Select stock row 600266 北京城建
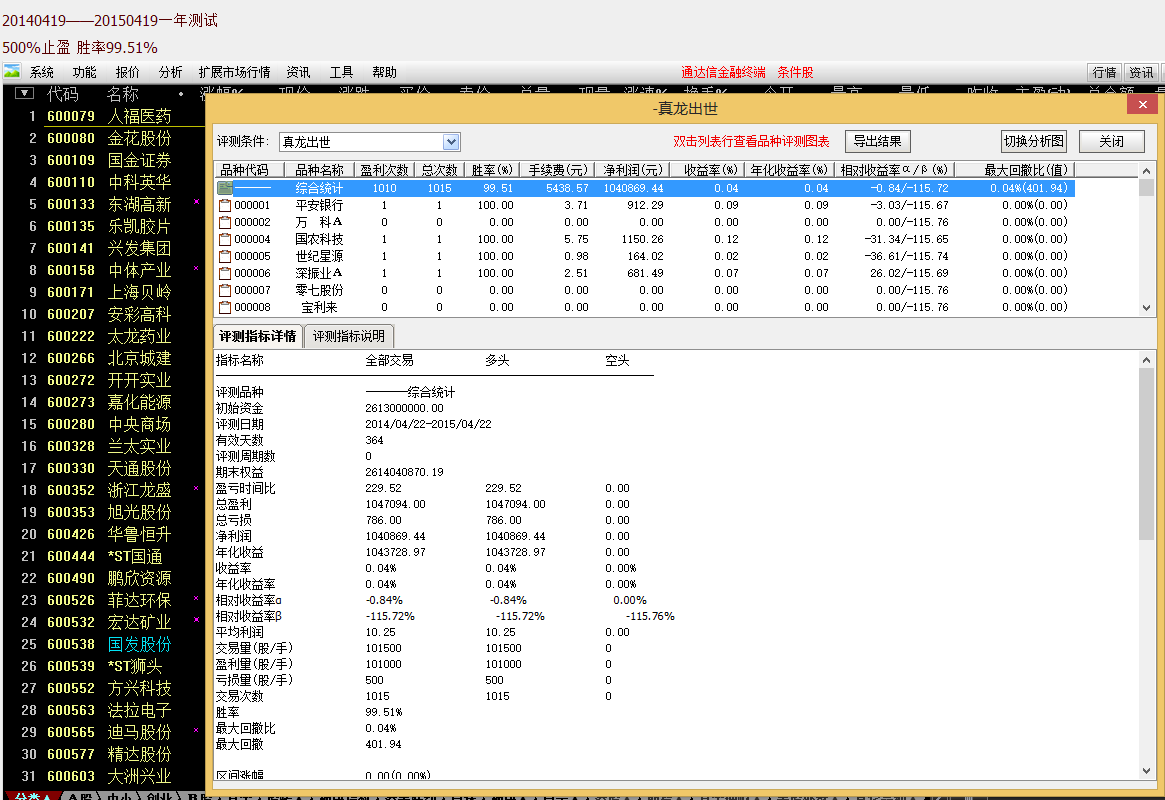This screenshot has width=1165, height=800. [104, 358]
